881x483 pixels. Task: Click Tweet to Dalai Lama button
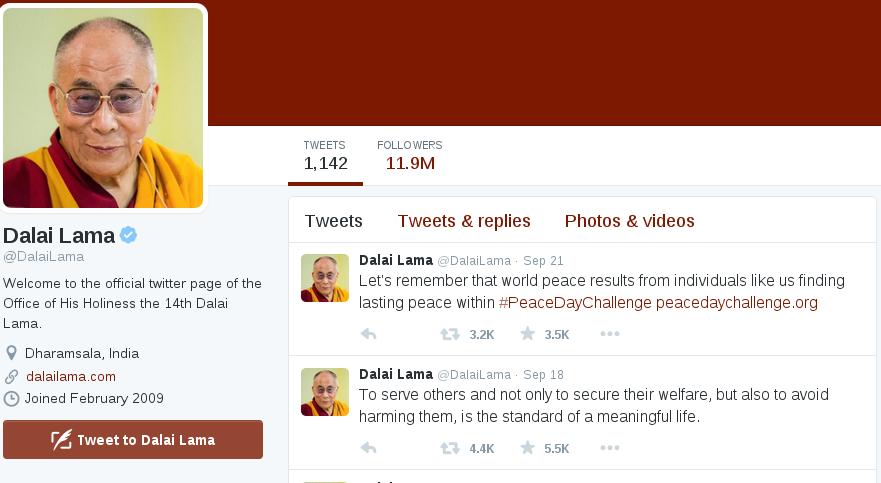tap(133, 440)
